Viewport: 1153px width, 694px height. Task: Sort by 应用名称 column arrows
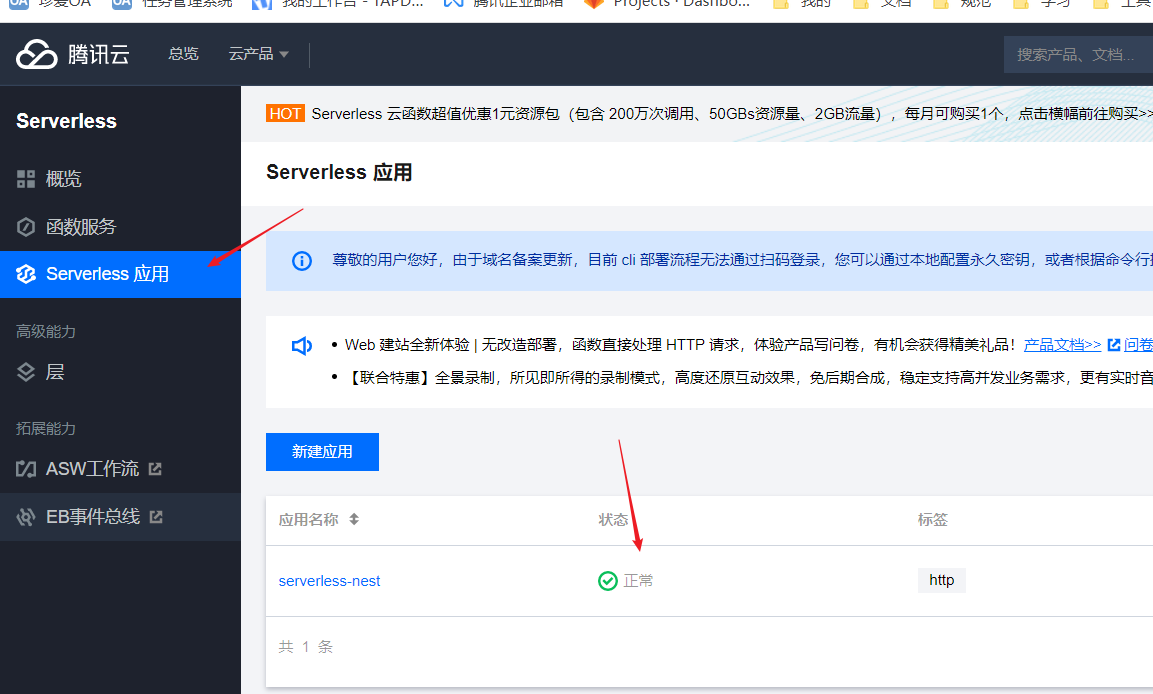click(354, 519)
